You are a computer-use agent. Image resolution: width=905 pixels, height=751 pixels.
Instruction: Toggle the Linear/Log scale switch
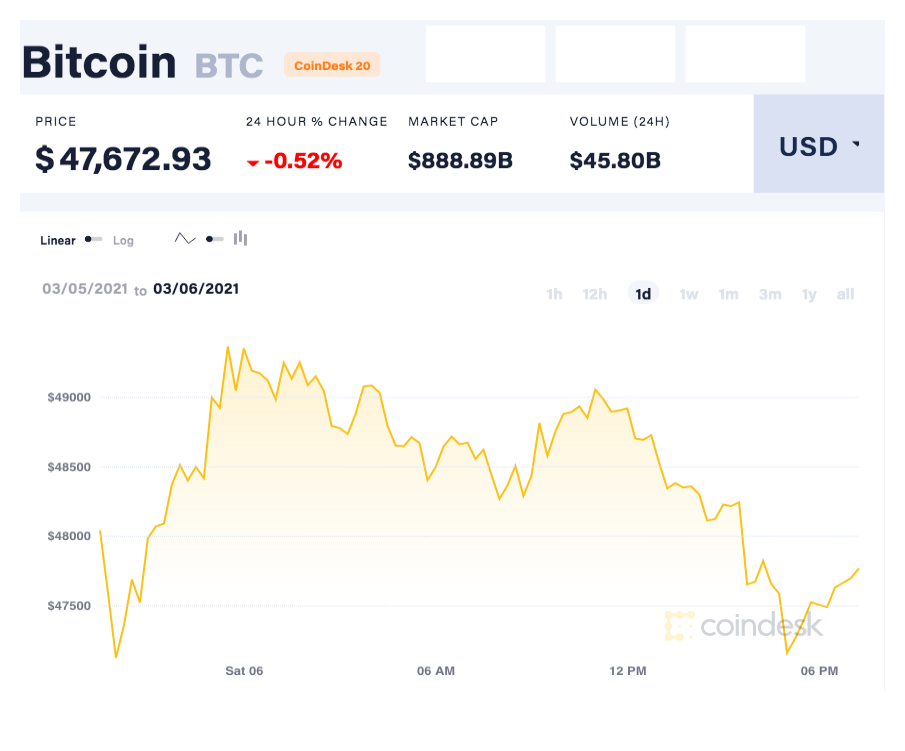coord(93,240)
